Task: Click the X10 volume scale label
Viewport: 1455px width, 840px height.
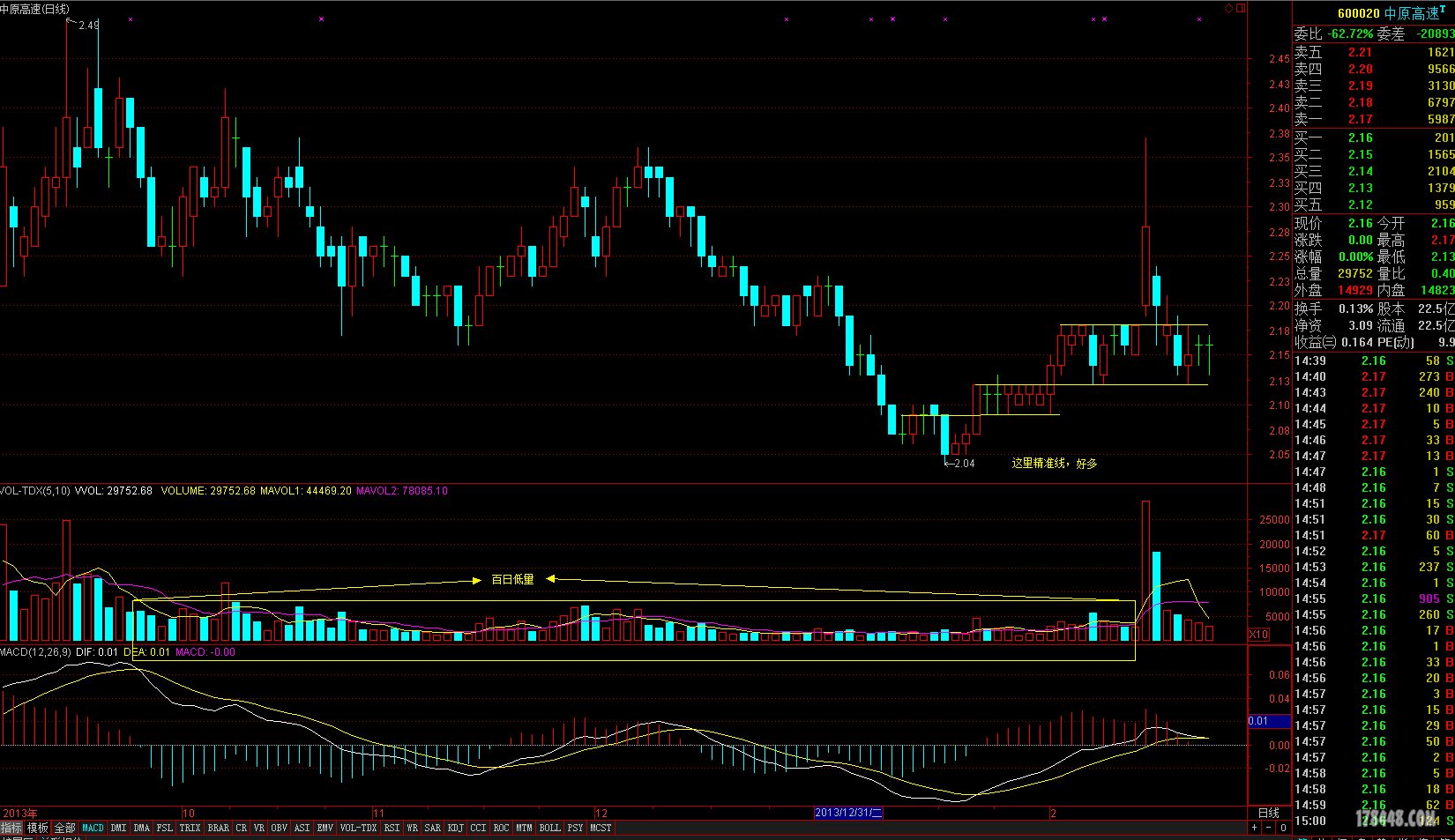Action: [x=1258, y=635]
